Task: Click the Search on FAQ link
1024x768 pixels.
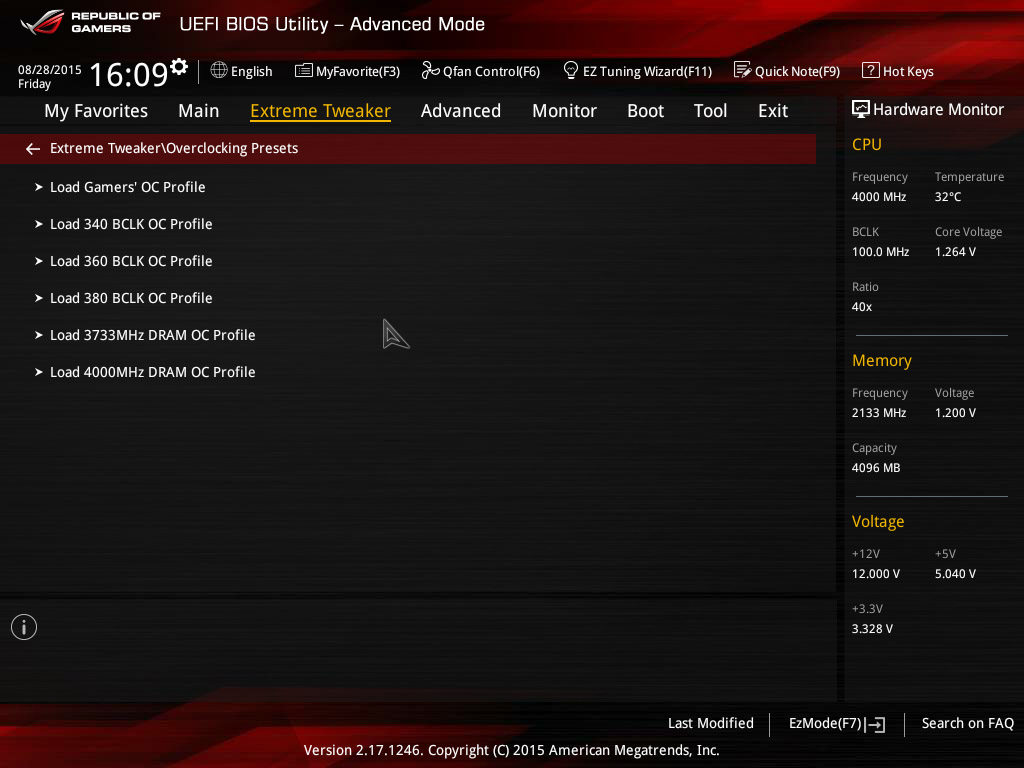Action: (x=968, y=723)
